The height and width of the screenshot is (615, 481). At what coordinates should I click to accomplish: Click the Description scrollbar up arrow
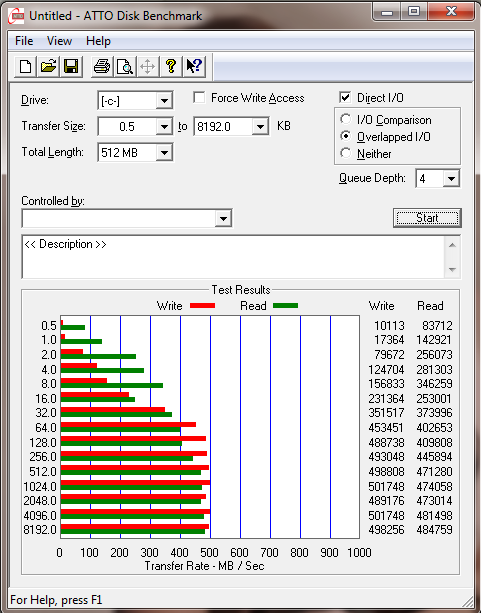click(452, 245)
